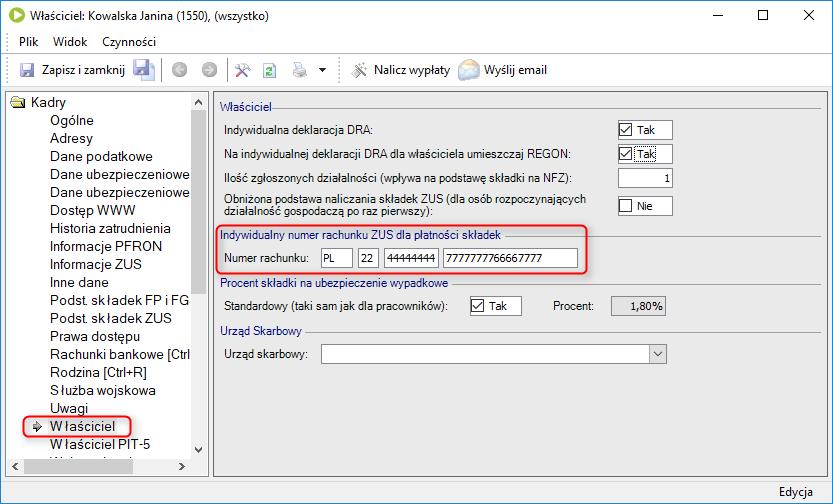Screen dimensions: 833x504
Task: Select Rodzina [Ctrl+R] in the tree
Action: [98, 373]
